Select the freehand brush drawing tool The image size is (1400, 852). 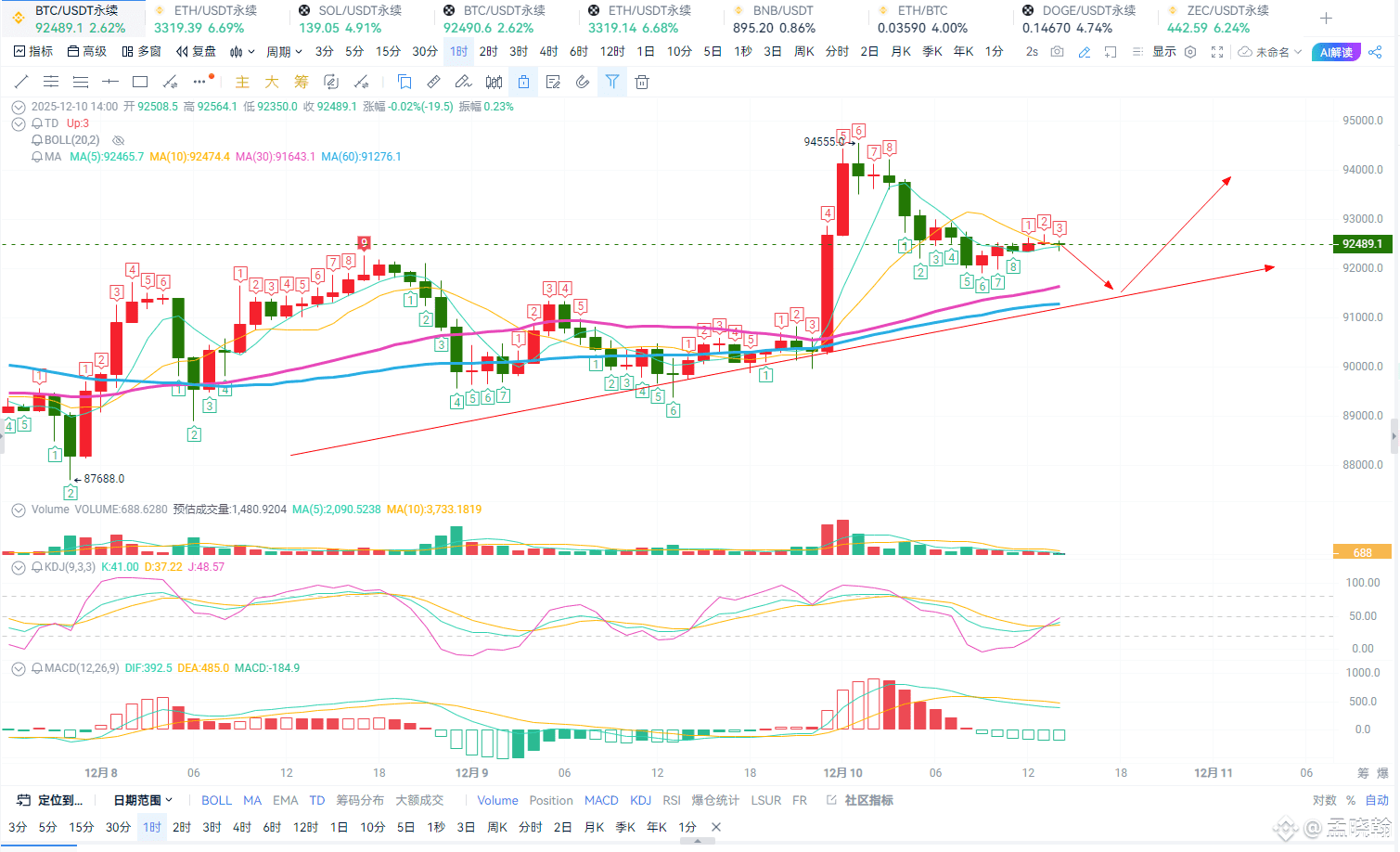pos(463,82)
